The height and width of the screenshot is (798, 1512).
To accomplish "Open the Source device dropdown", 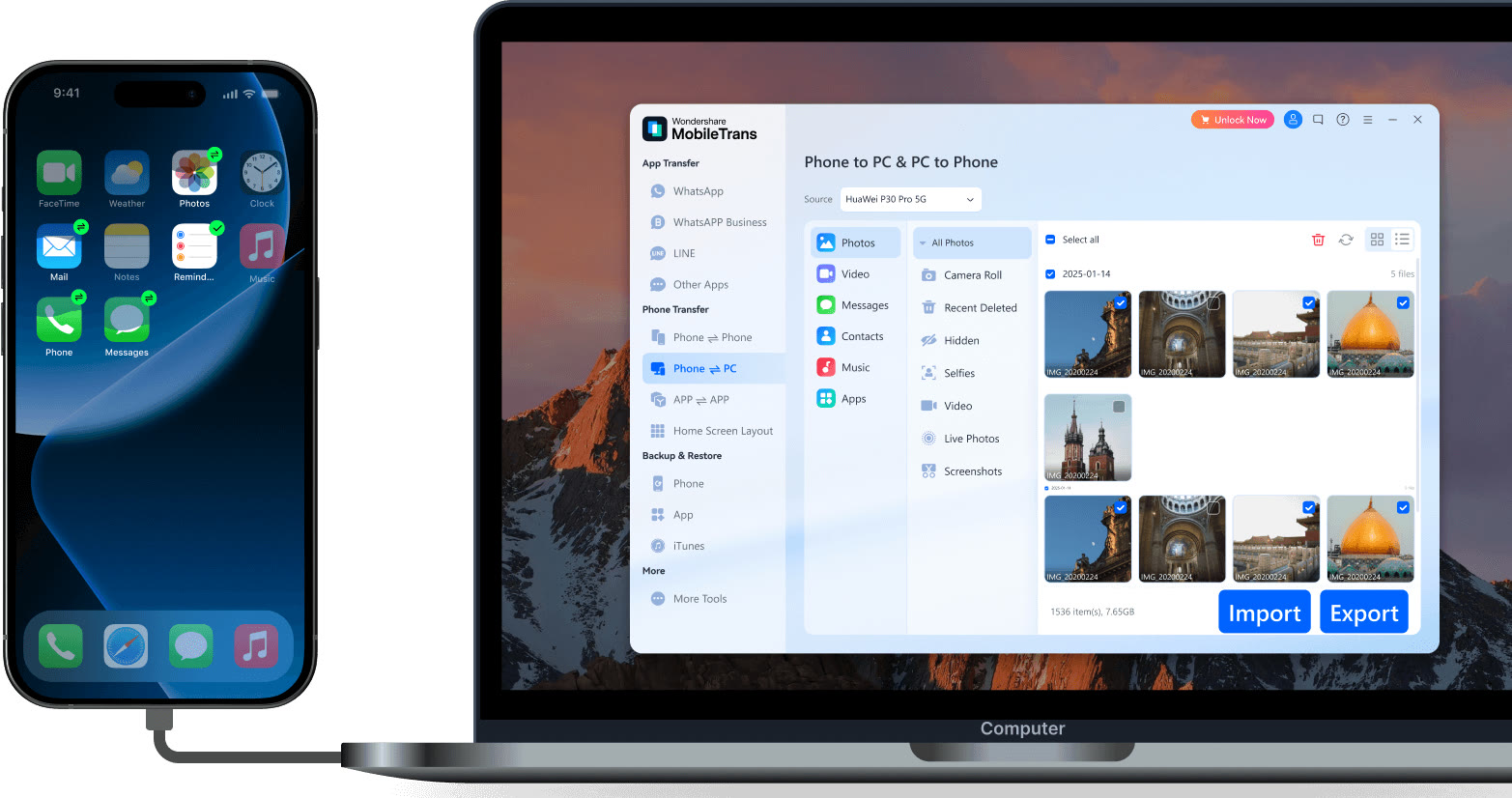I will tap(910, 199).
